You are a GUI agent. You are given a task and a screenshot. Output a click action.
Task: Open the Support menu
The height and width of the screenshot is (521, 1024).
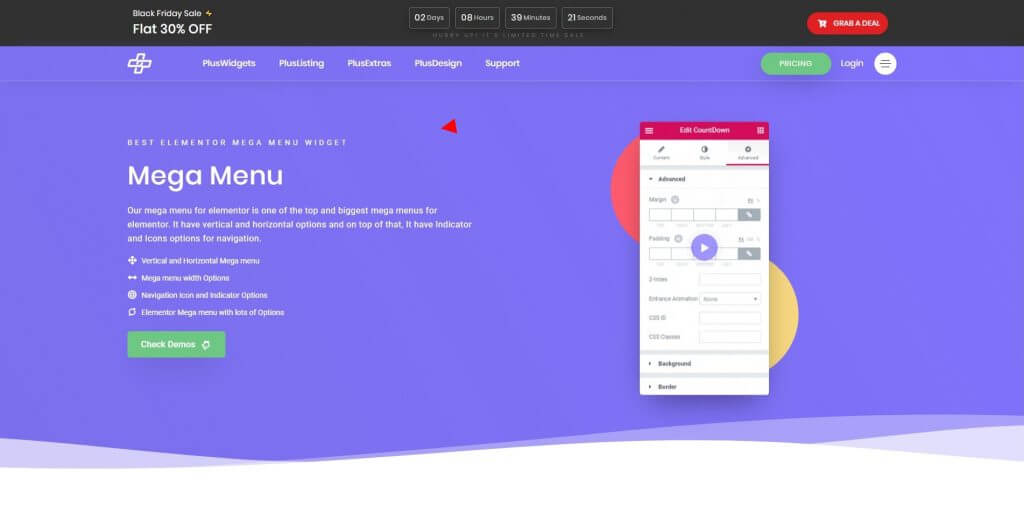[x=502, y=63]
